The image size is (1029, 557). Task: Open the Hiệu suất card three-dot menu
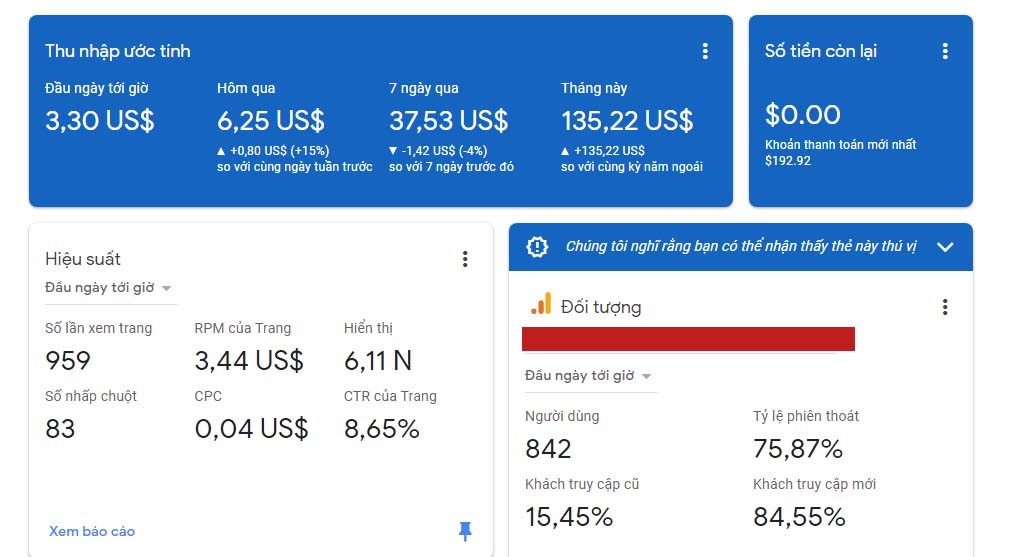point(465,259)
